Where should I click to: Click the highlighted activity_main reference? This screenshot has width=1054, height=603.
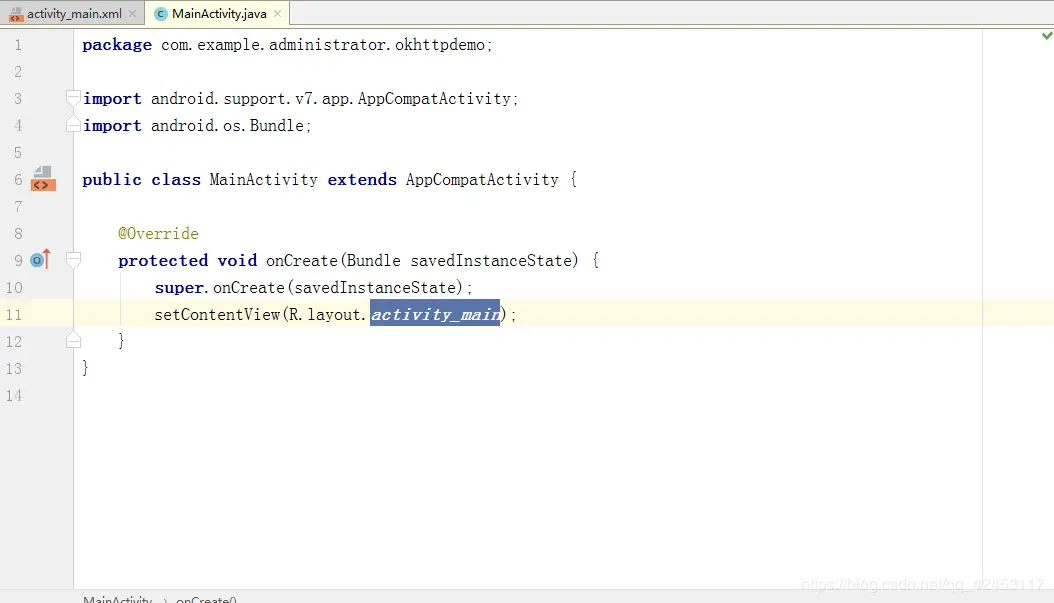435,314
